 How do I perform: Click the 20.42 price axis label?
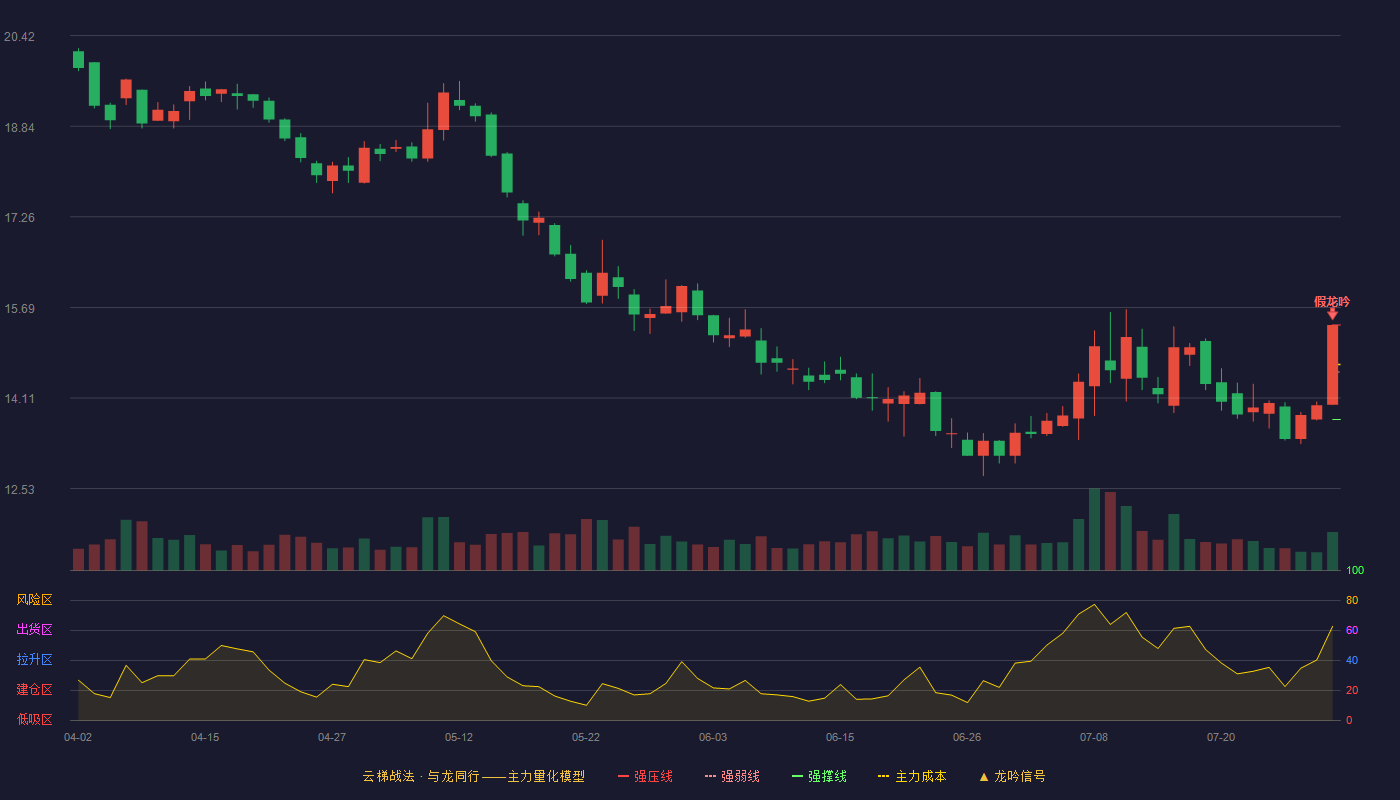(x=19, y=37)
